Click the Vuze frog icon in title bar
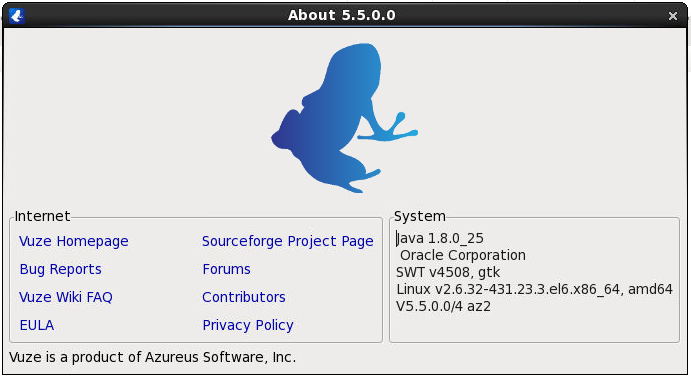 point(17,16)
